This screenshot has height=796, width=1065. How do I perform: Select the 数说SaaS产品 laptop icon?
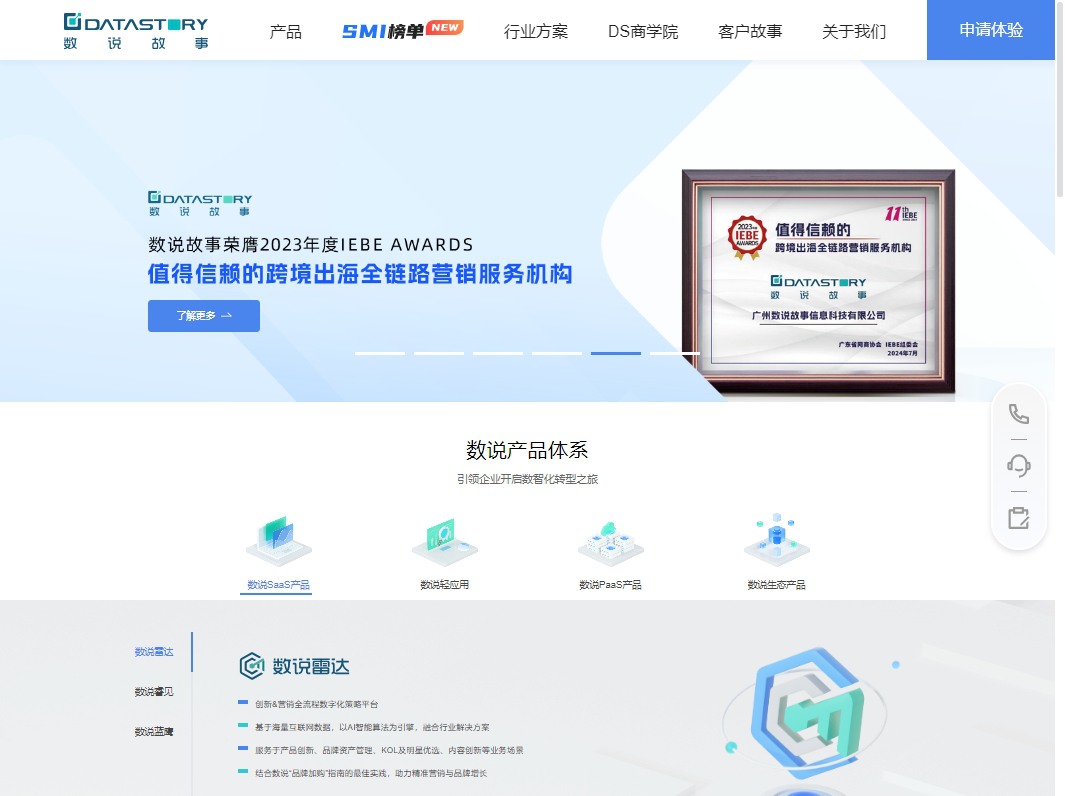point(278,541)
